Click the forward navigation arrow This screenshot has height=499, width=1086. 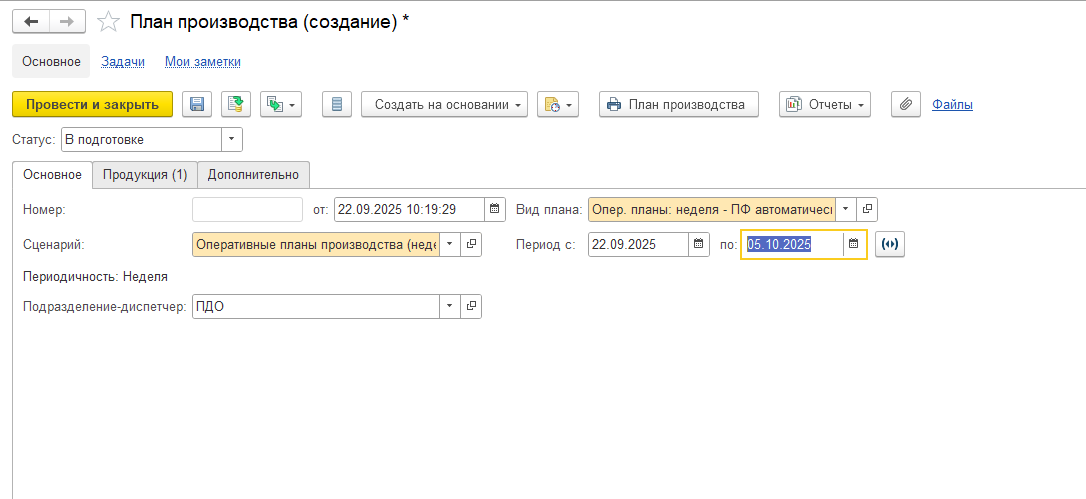click(x=67, y=22)
